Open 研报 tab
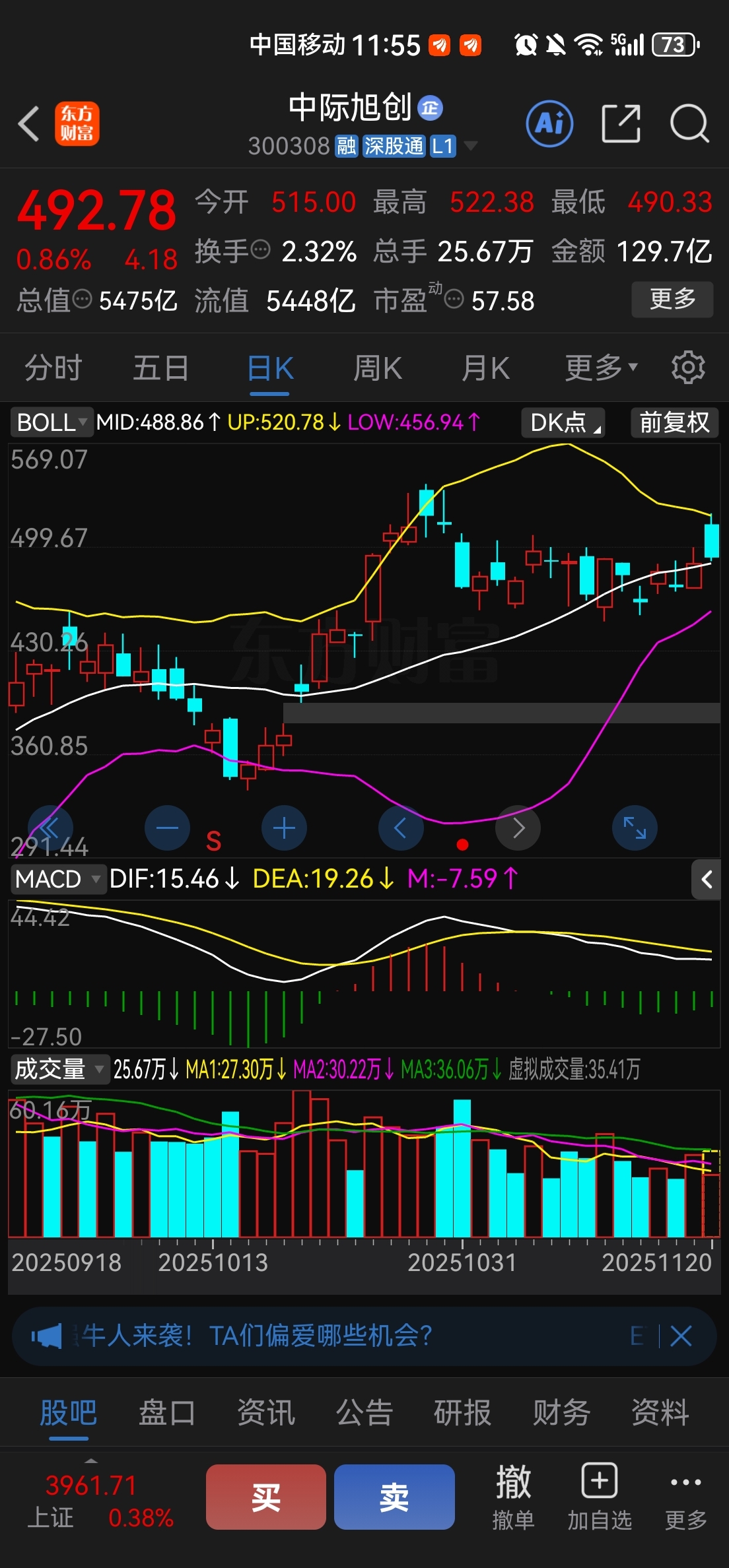The width and height of the screenshot is (729, 1568). 462,1413
